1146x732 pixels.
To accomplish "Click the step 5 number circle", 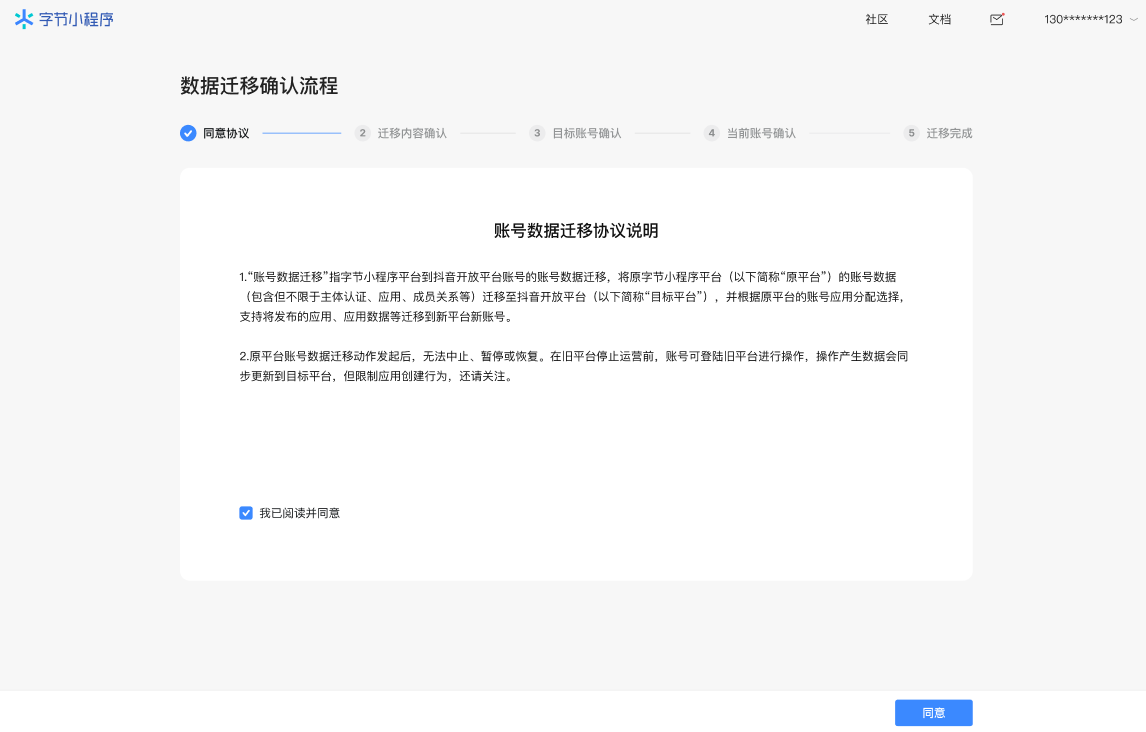I will (x=911, y=133).
